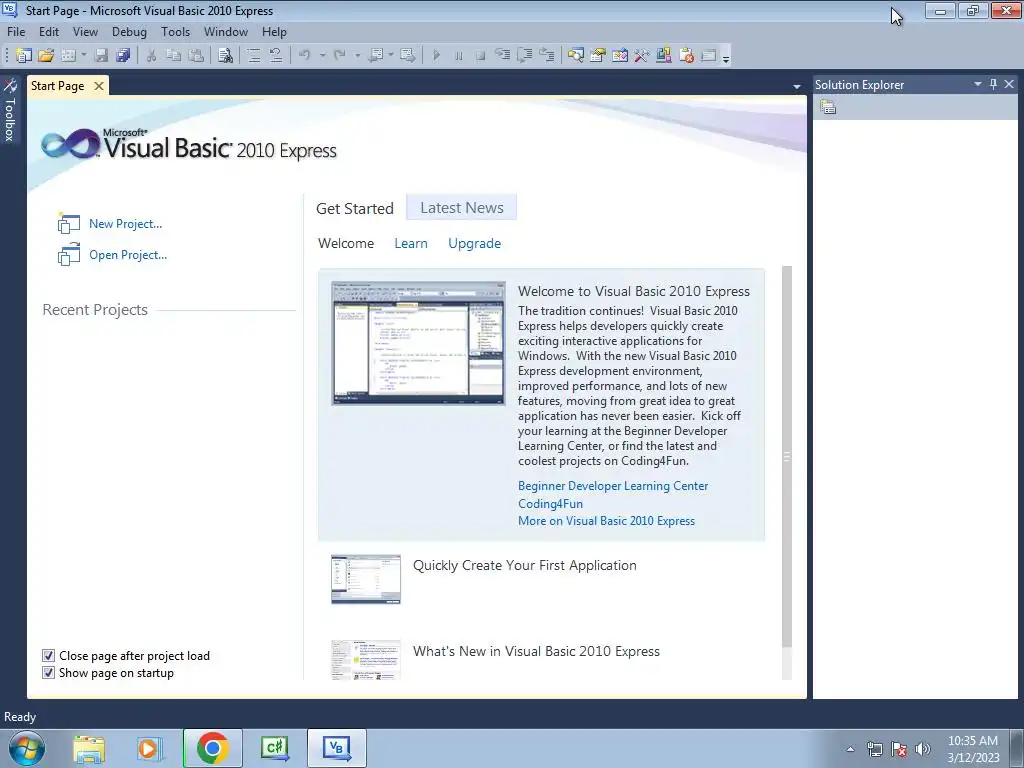
Task: Click the New Project... link
Action: click(125, 223)
